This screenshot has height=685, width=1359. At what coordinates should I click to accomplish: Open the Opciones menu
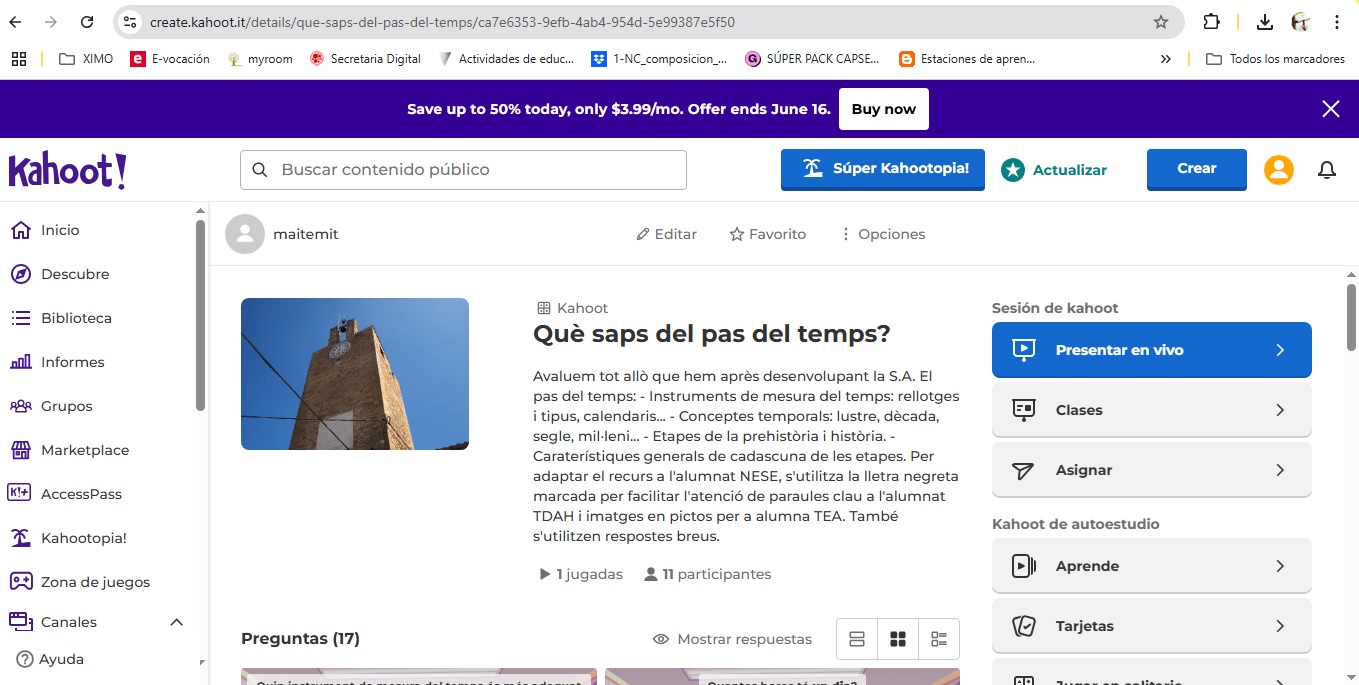pyautogui.click(x=883, y=233)
